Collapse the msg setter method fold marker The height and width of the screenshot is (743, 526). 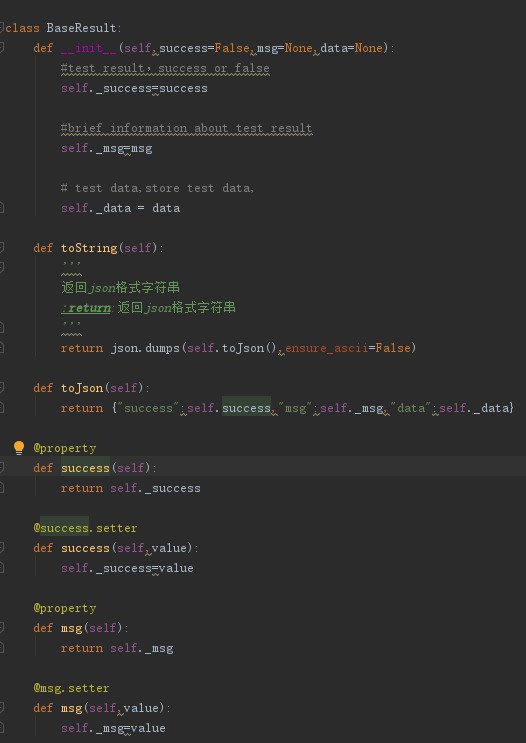[2, 708]
